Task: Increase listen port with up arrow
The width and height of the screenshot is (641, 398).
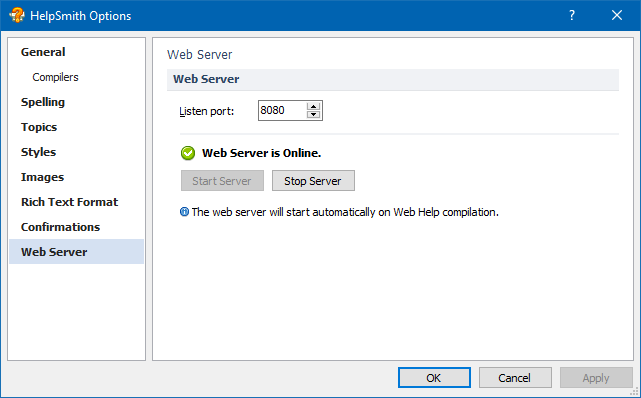Action: click(x=314, y=106)
